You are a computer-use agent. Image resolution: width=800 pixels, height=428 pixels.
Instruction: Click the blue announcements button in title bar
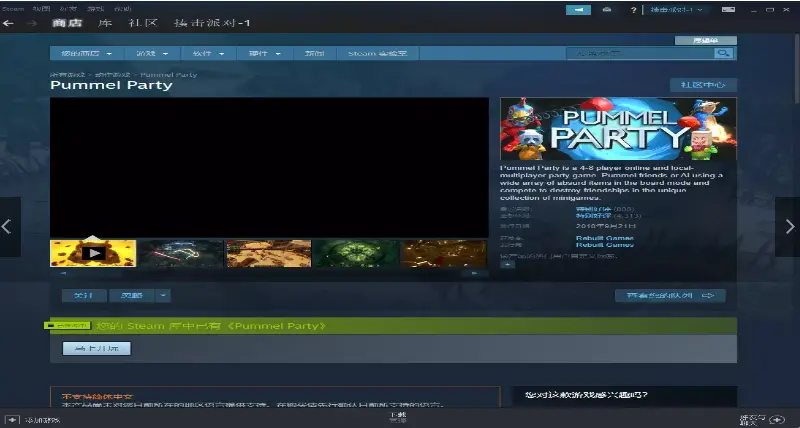pos(579,10)
